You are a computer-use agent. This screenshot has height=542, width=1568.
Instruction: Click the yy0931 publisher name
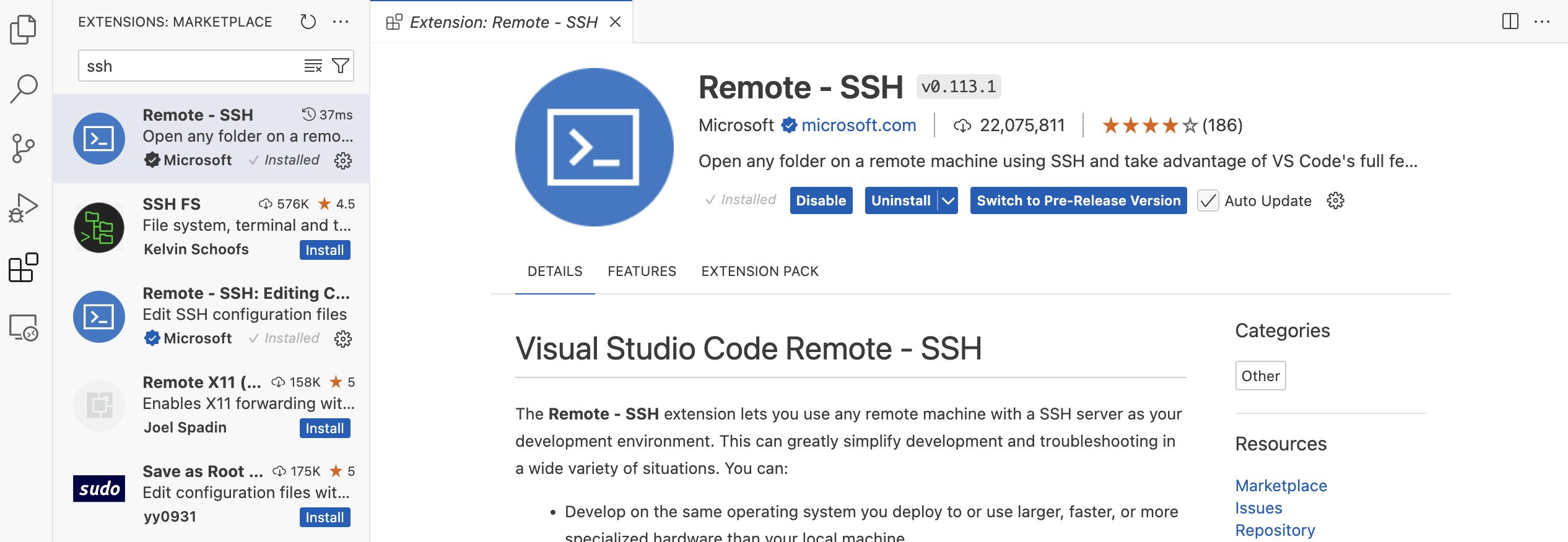coord(170,517)
